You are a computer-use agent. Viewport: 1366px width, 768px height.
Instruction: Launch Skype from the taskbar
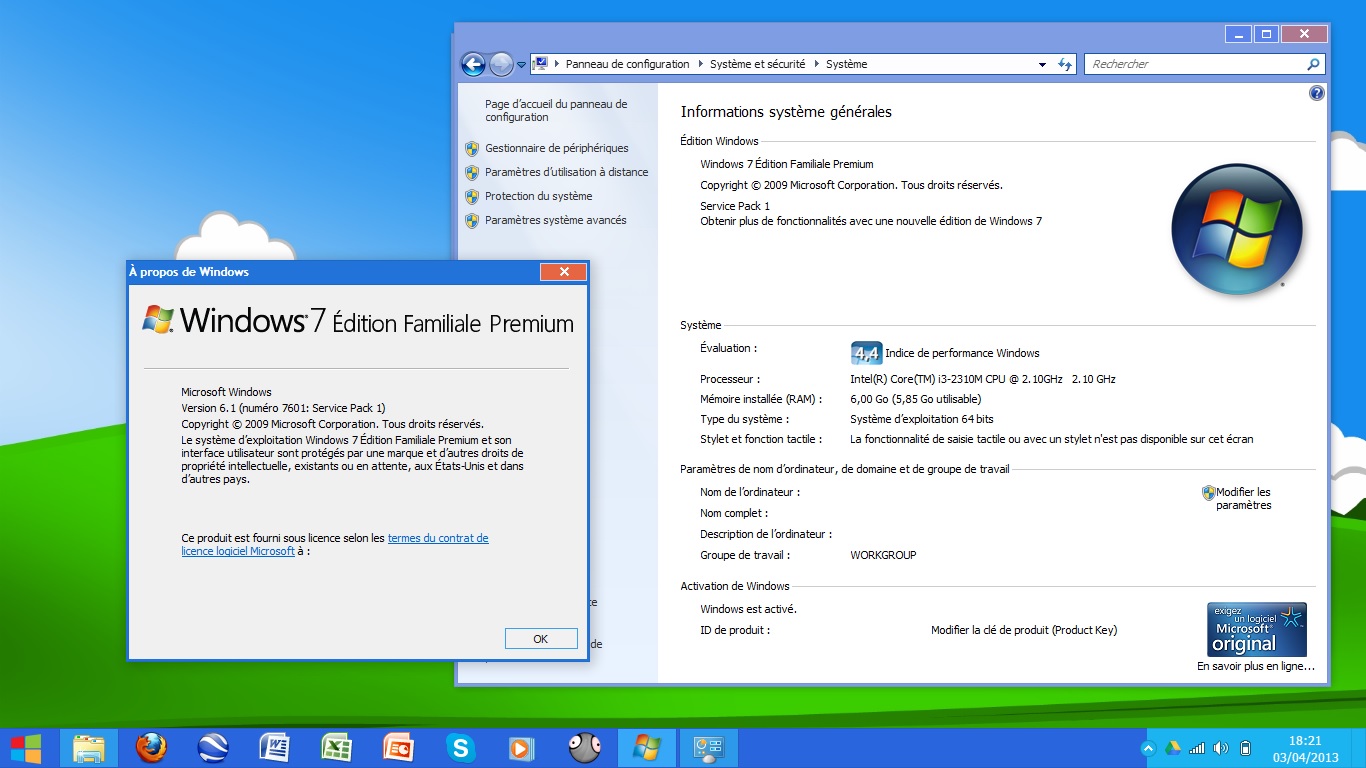460,747
